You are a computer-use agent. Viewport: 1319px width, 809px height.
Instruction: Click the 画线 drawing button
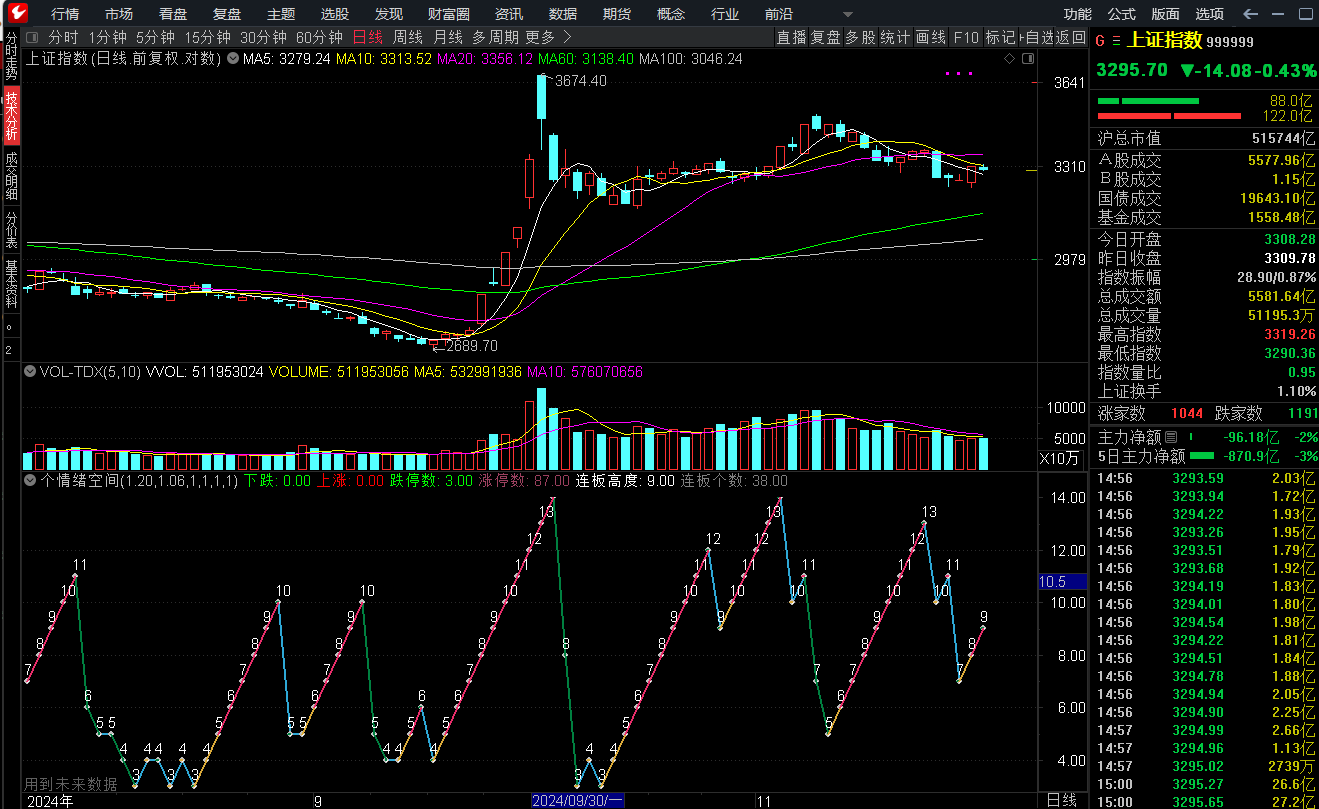click(x=930, y=37)
